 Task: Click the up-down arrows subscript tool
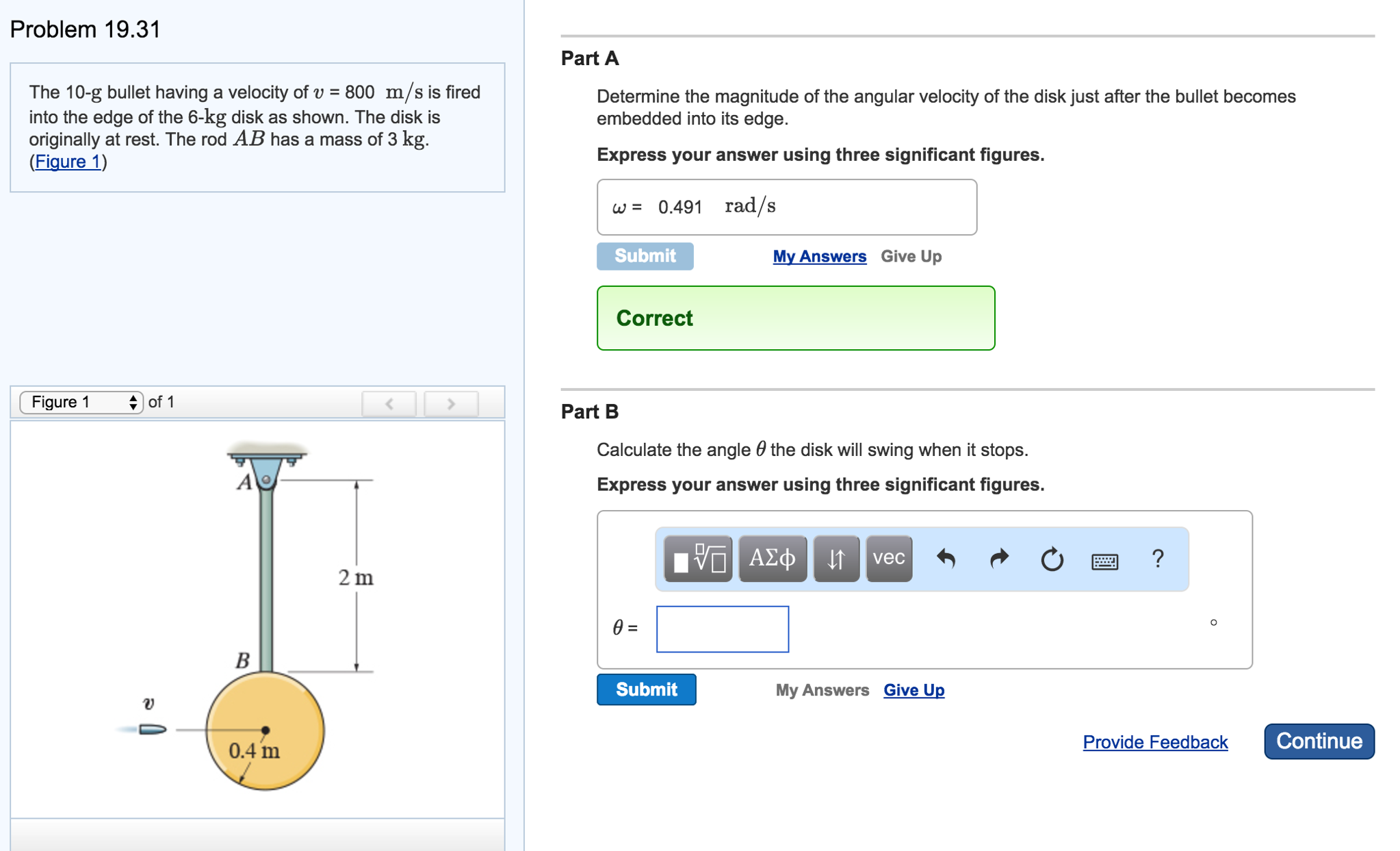tap(835, 559)
